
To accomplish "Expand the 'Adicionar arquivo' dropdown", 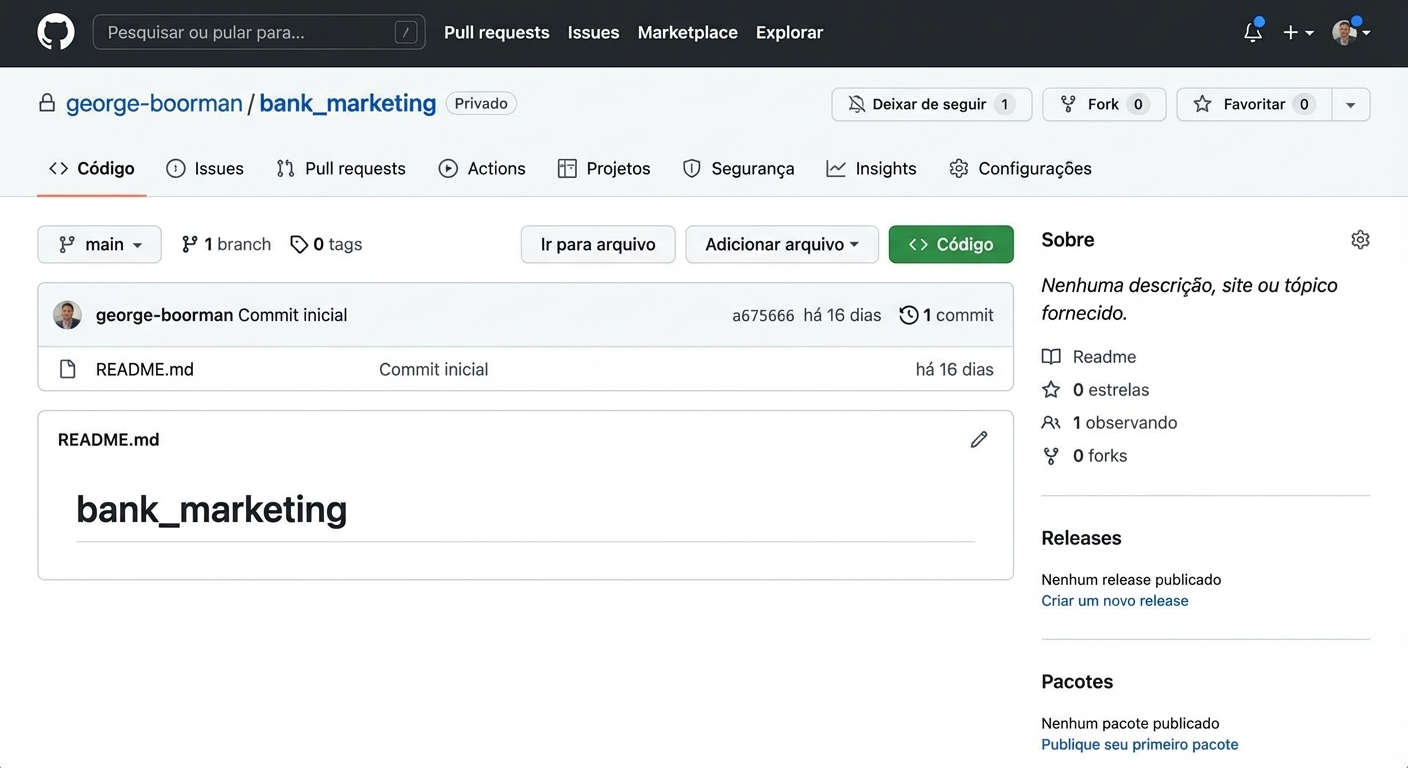I will pos(781,244).
